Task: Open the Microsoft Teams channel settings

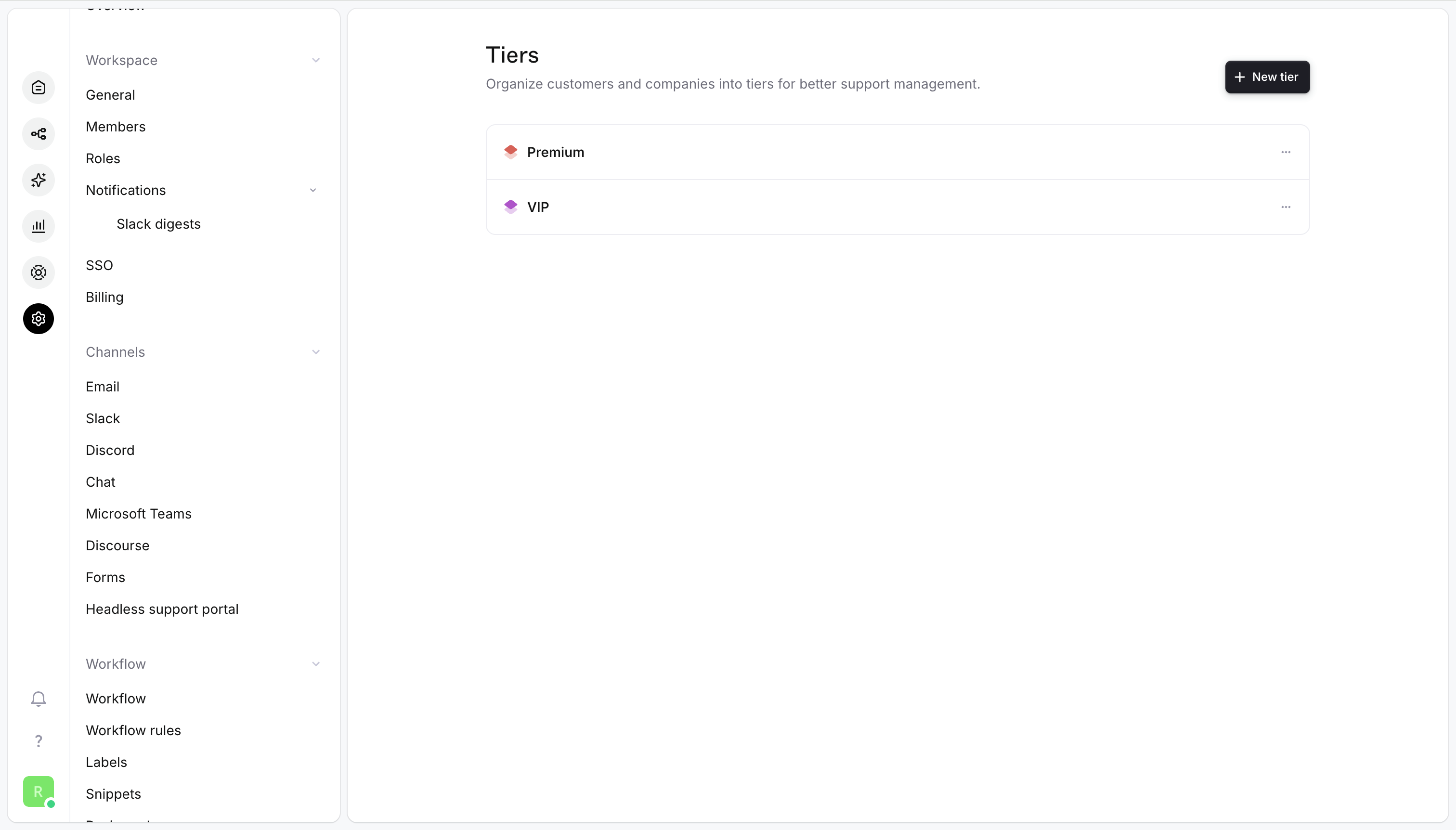Action: 139,514
